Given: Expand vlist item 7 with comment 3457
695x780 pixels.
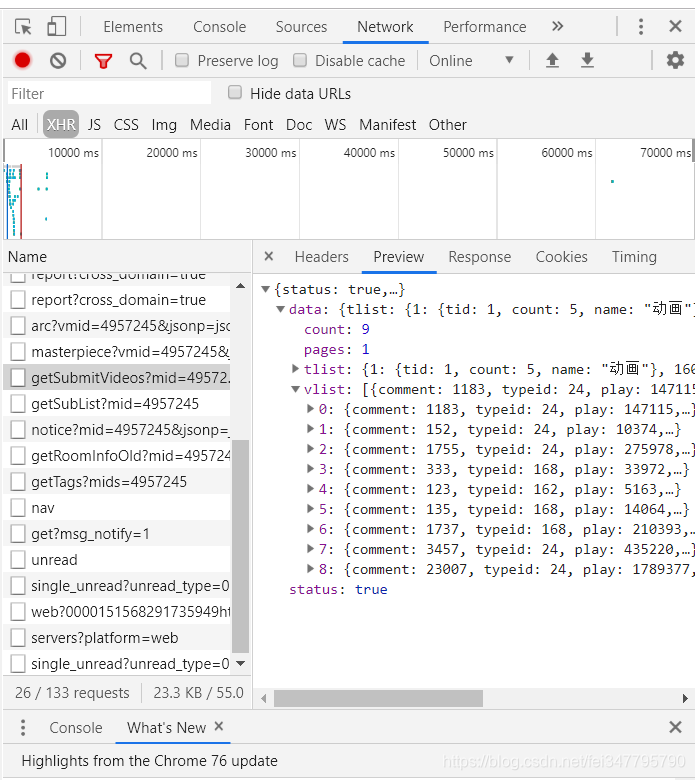Looking at the screenshot, I should [x=310, y=549].
